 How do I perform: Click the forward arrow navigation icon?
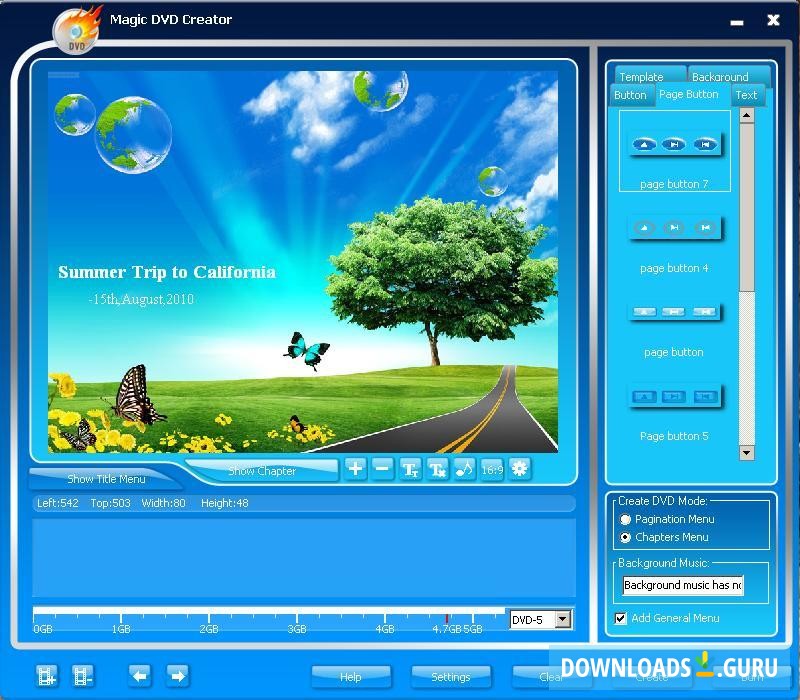point(178,676)
